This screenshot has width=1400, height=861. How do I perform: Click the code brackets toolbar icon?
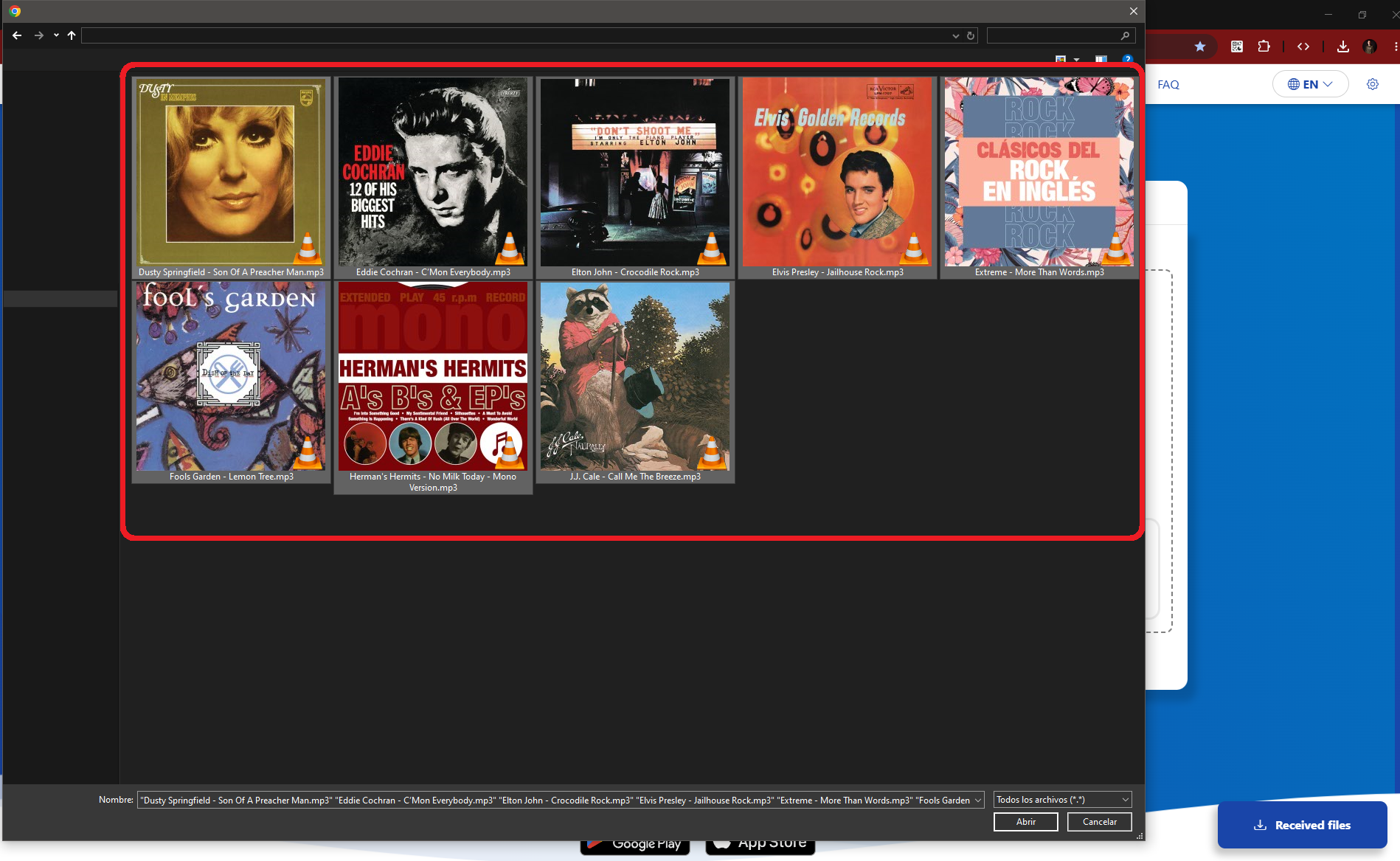(x=1303, y=46)
